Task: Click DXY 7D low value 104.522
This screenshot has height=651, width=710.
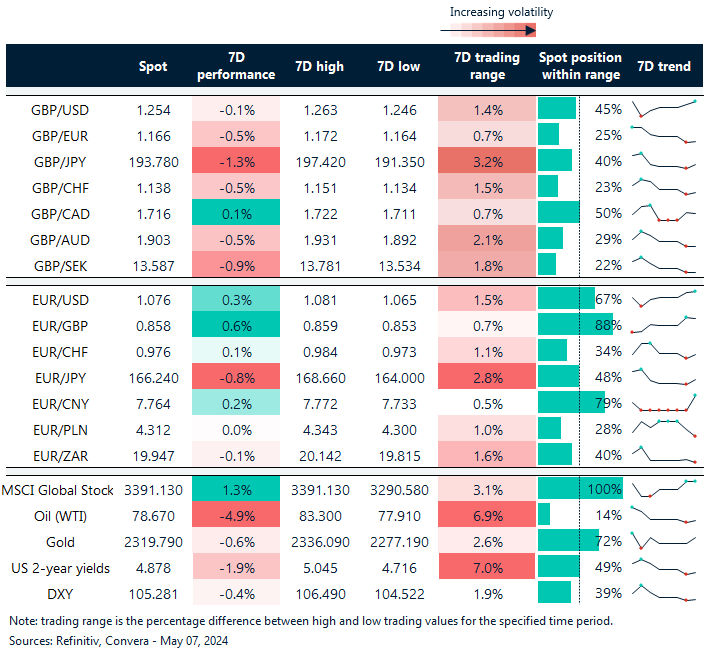Action: [399, 594]
